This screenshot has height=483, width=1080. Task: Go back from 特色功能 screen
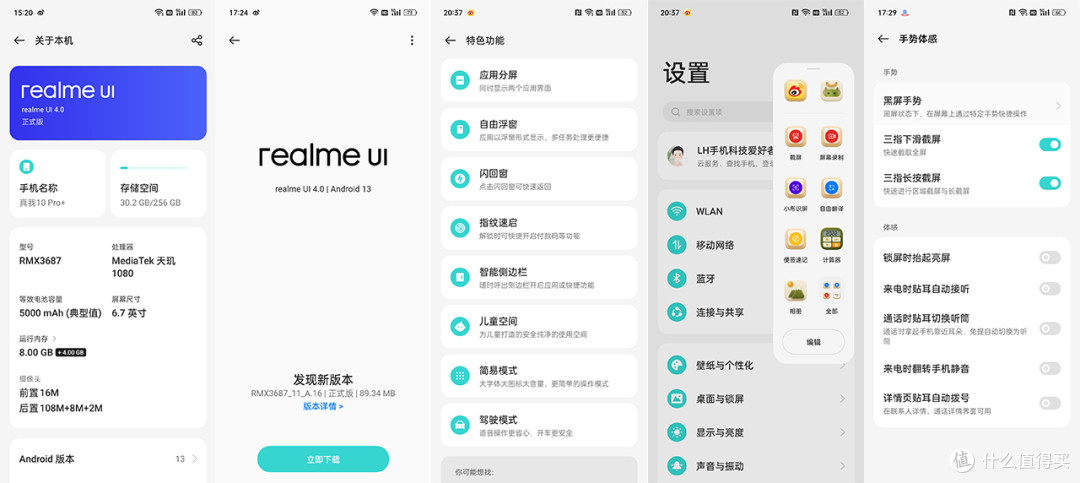tap(450, 41)
